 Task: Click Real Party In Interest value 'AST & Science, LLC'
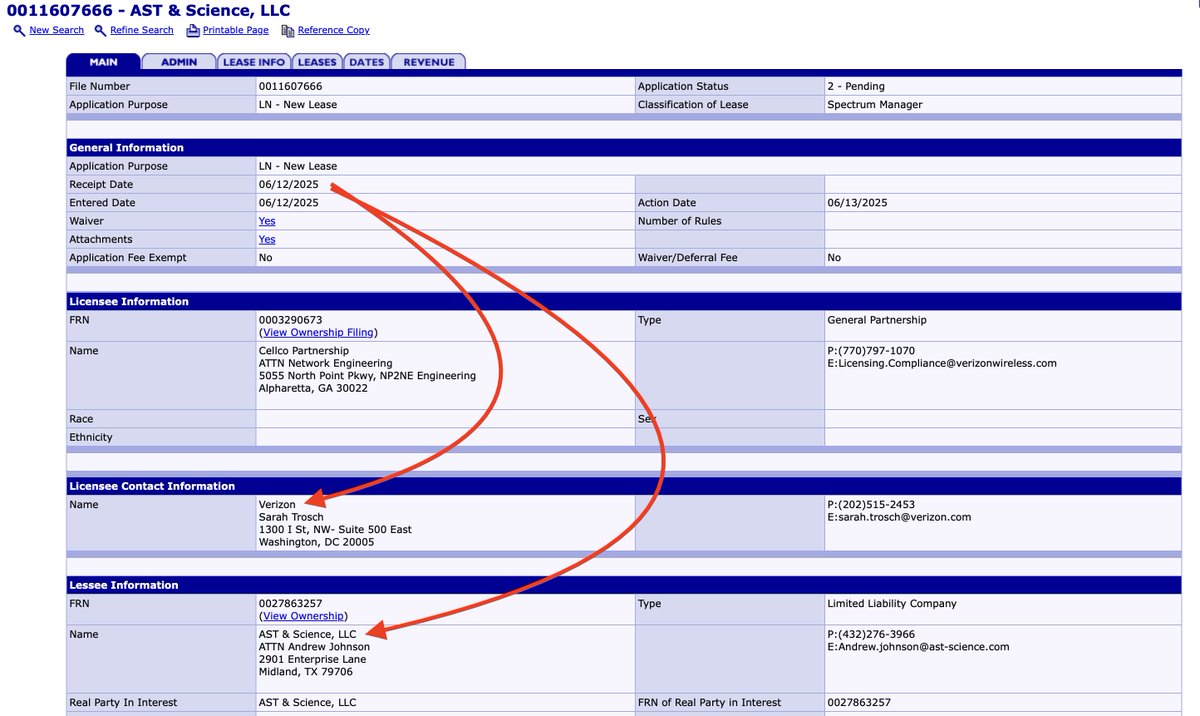[307, 703]
